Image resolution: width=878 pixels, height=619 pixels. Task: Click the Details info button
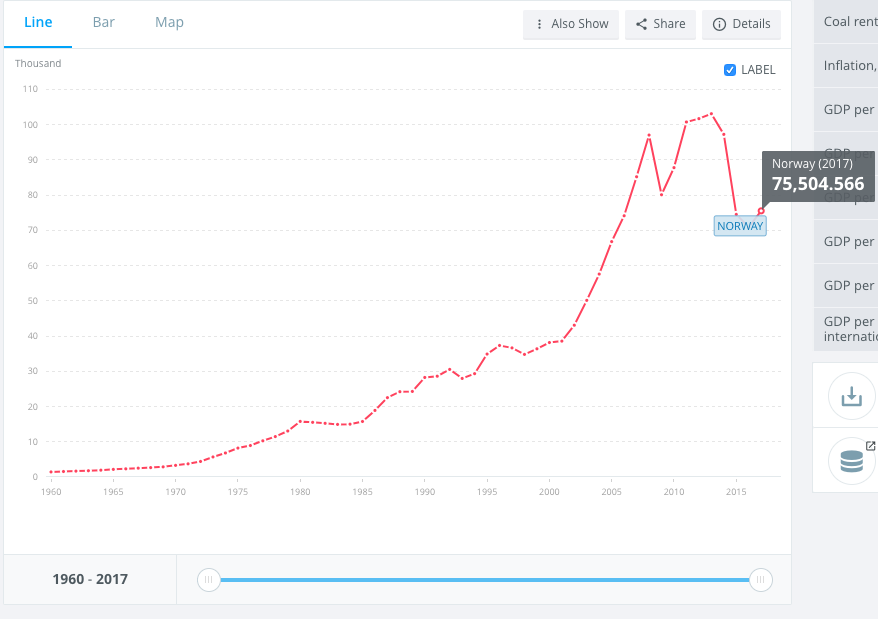pyautogui.click(x=741, y=24)
